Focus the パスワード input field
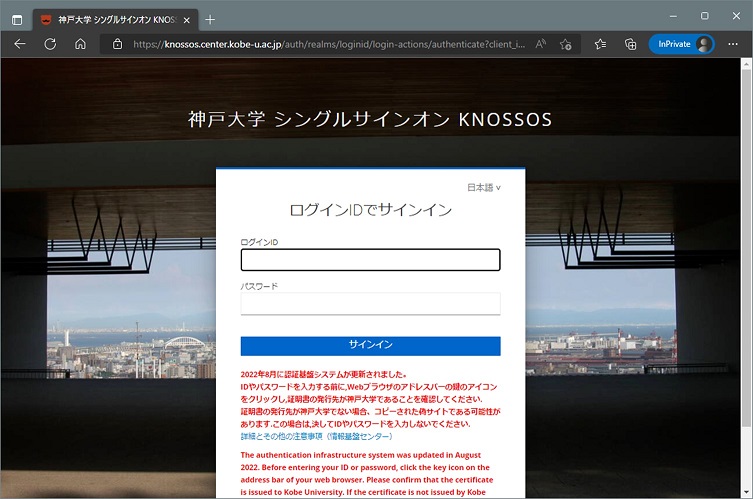Viewport: 753px width, 499px height. (x=370, y=304)
